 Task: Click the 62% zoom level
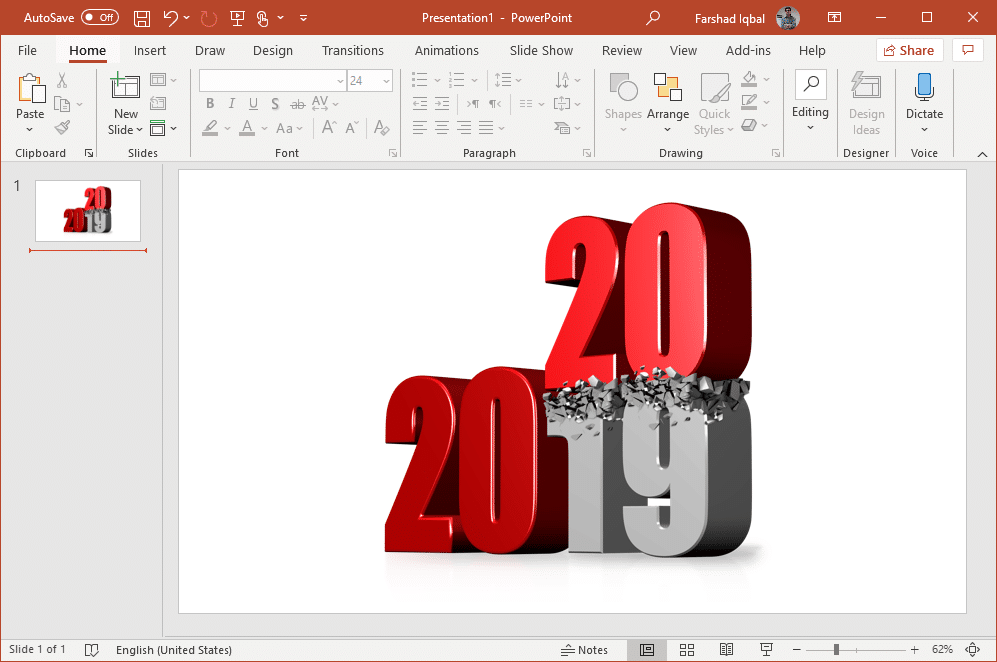(942, 649)
